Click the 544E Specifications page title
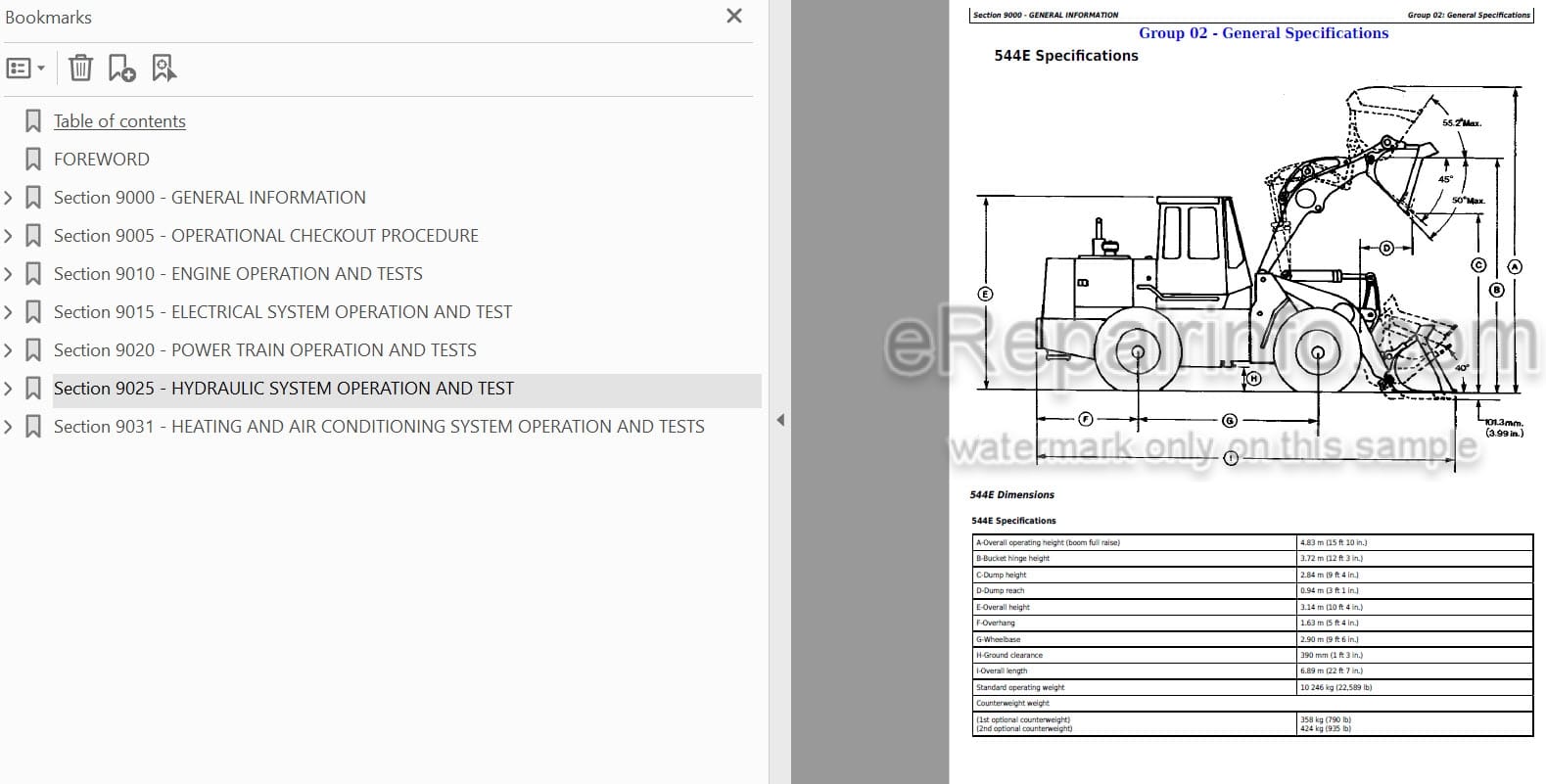The width and height of the screenshot is (1546, 784). (1066, 56)
